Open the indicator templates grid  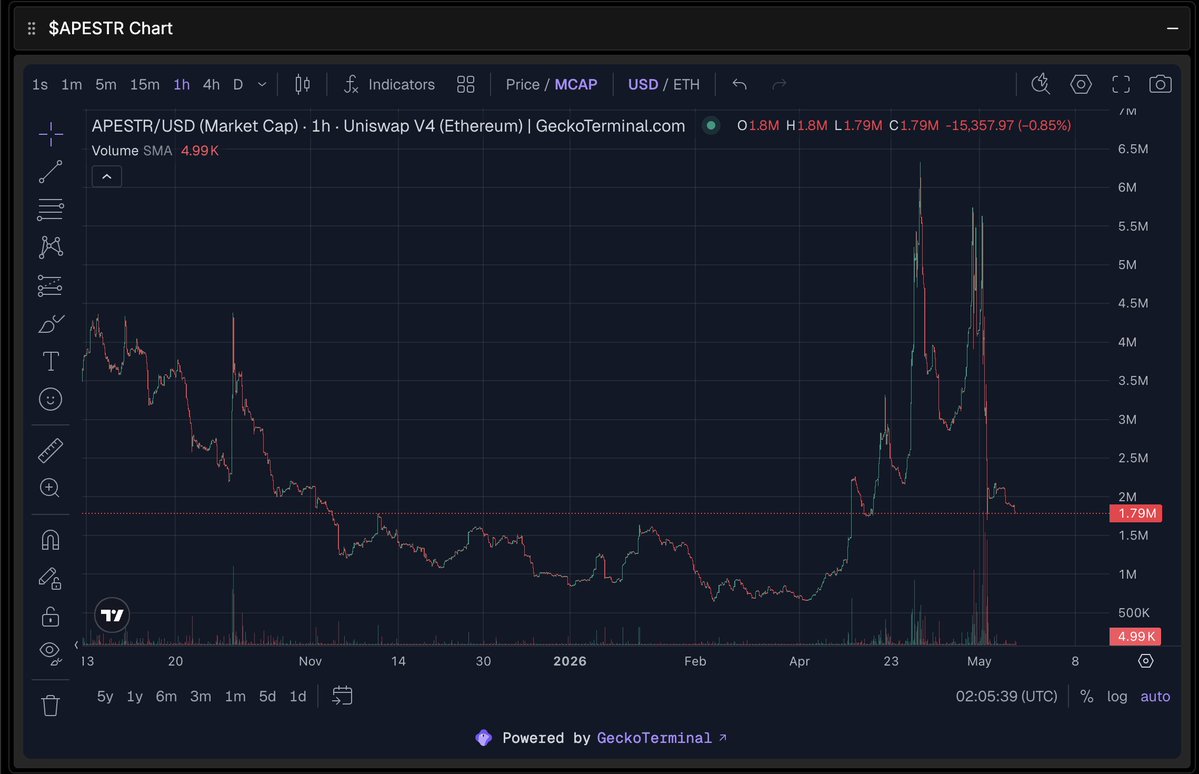[x=466, y=84]
